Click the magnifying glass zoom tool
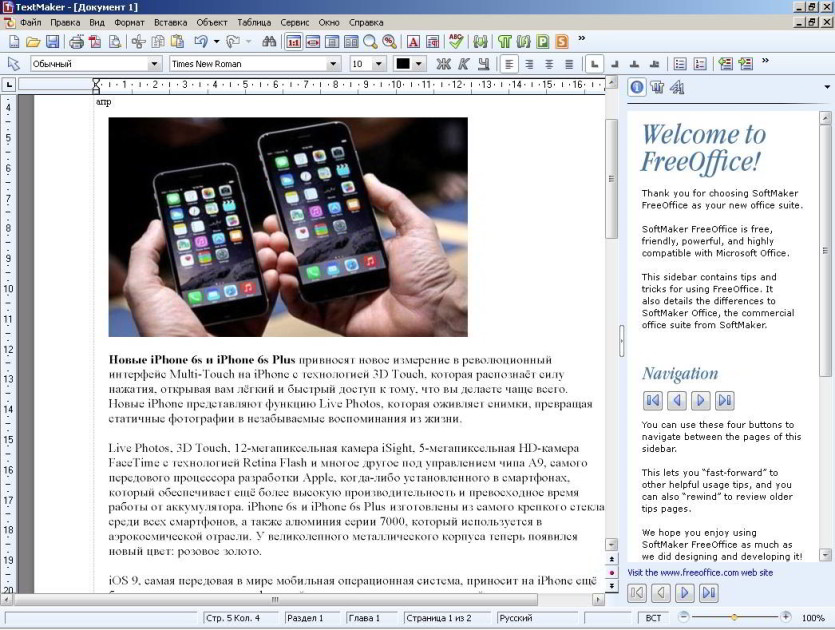835x630 pixels. pyautogui.click(x=370, y=42)
